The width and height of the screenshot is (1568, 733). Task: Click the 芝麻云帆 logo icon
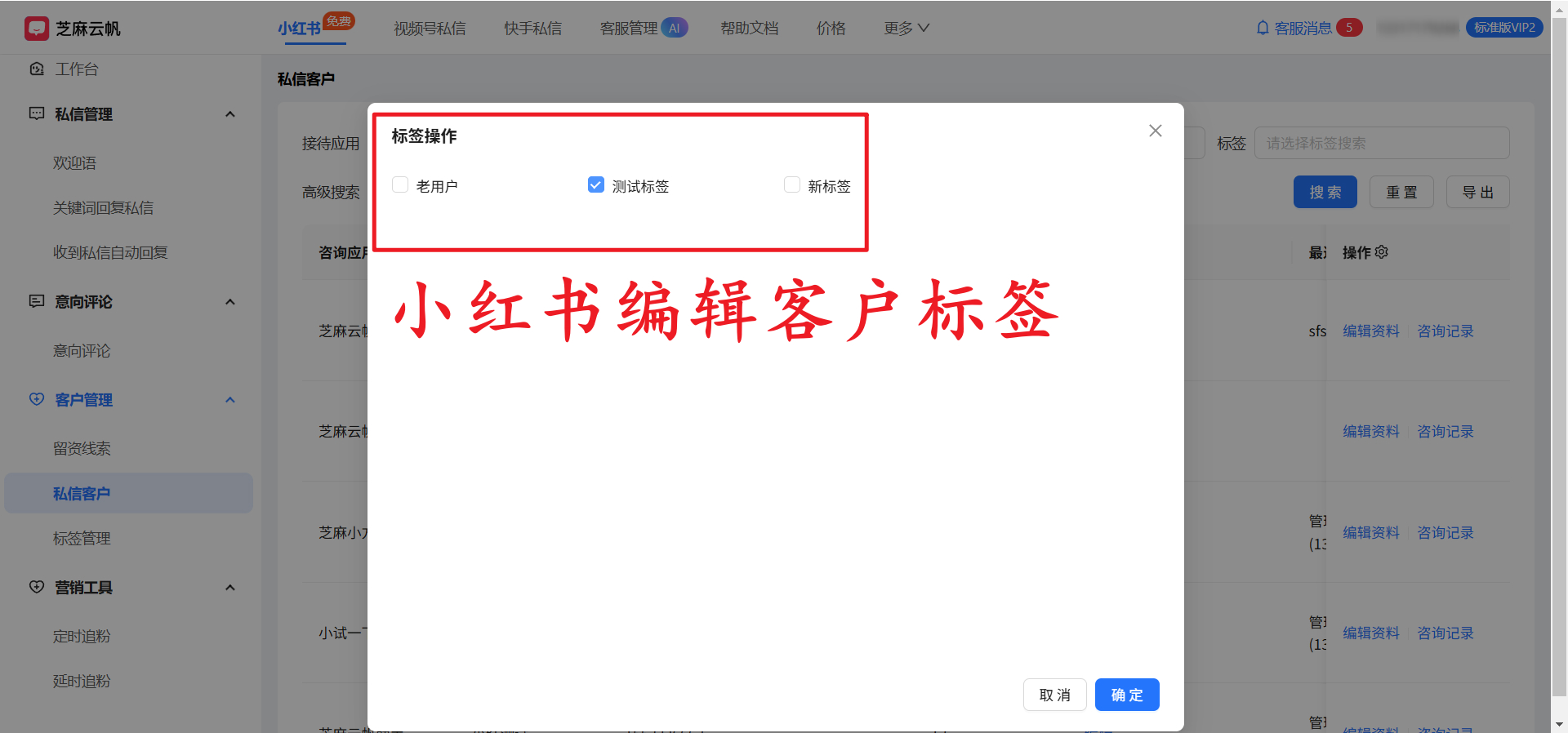(37, 29)
